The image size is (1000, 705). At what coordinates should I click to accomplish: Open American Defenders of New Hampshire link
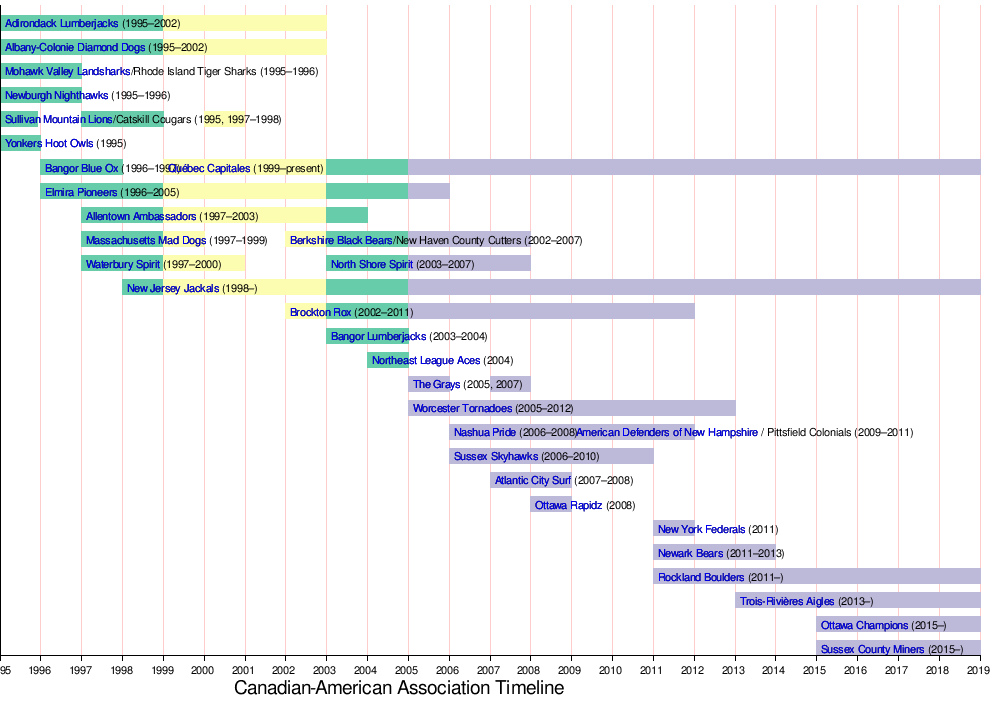(667, 432)
